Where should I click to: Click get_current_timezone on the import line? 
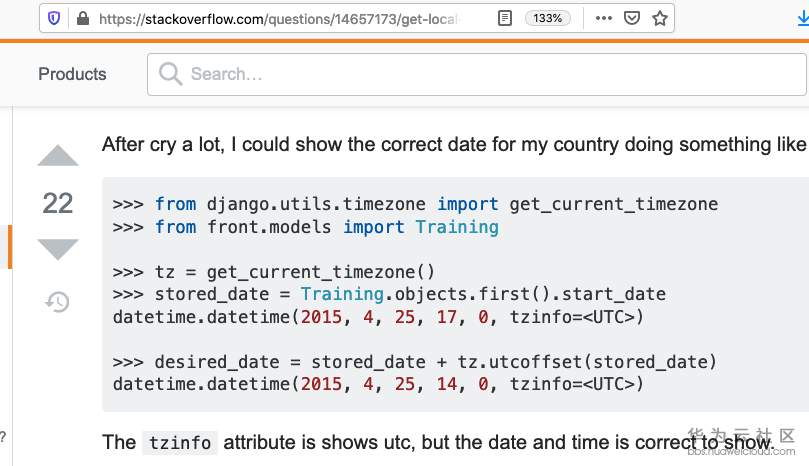613,205
